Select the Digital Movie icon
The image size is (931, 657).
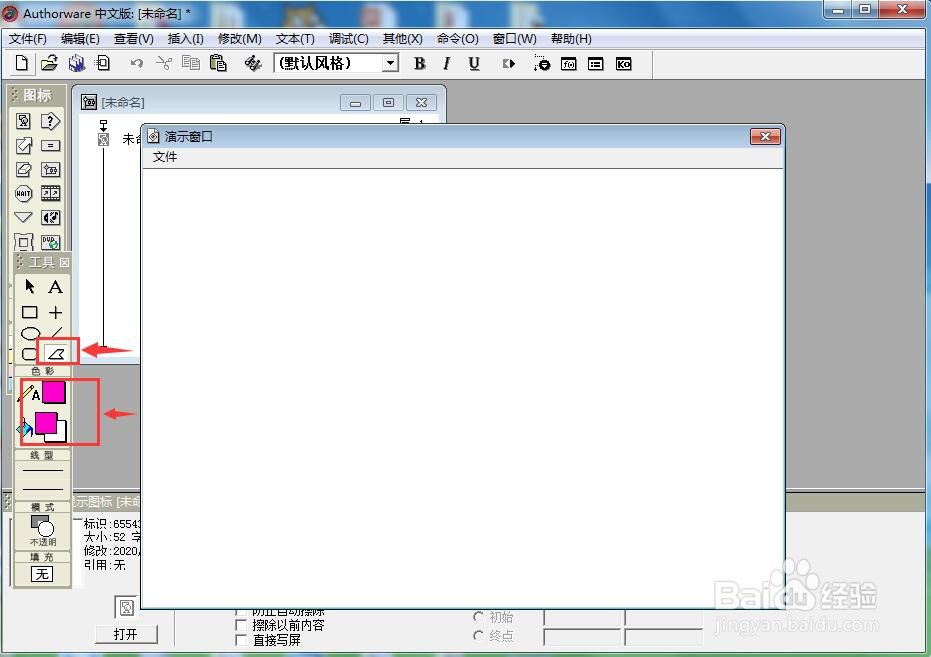50,193
